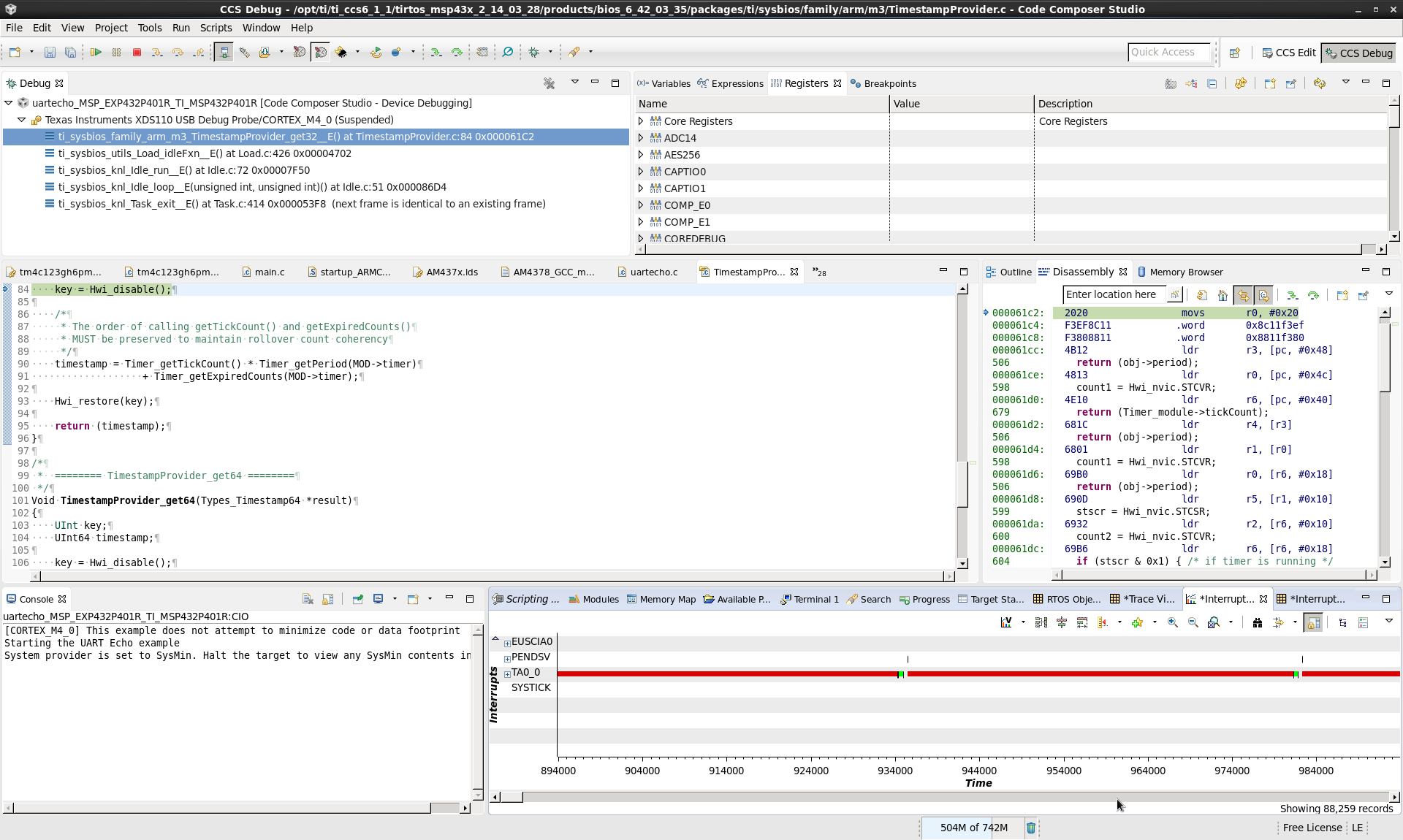1403x840 pixels.
Task: Show hidden editor tabs with the »28 button
Action: [x=819, y=272]
